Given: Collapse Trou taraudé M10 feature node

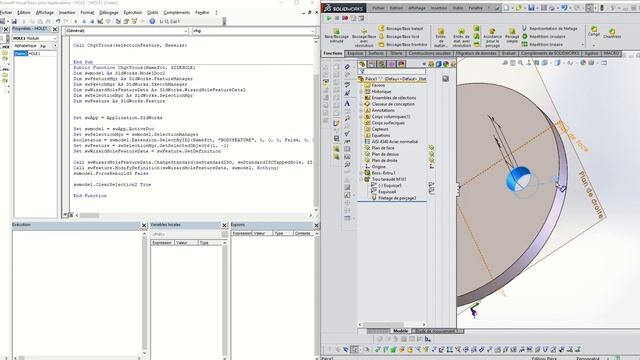Looking at the screenshot, I should coord(361,179).
